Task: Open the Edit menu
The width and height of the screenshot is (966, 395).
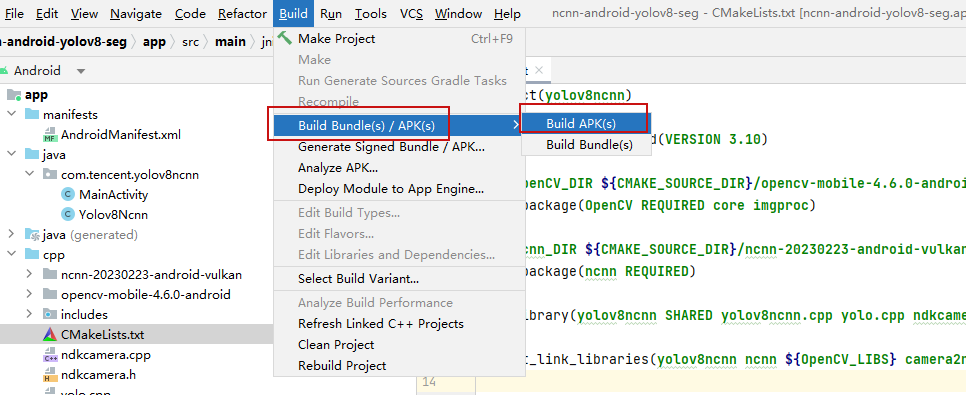Action: coord(47,14)
